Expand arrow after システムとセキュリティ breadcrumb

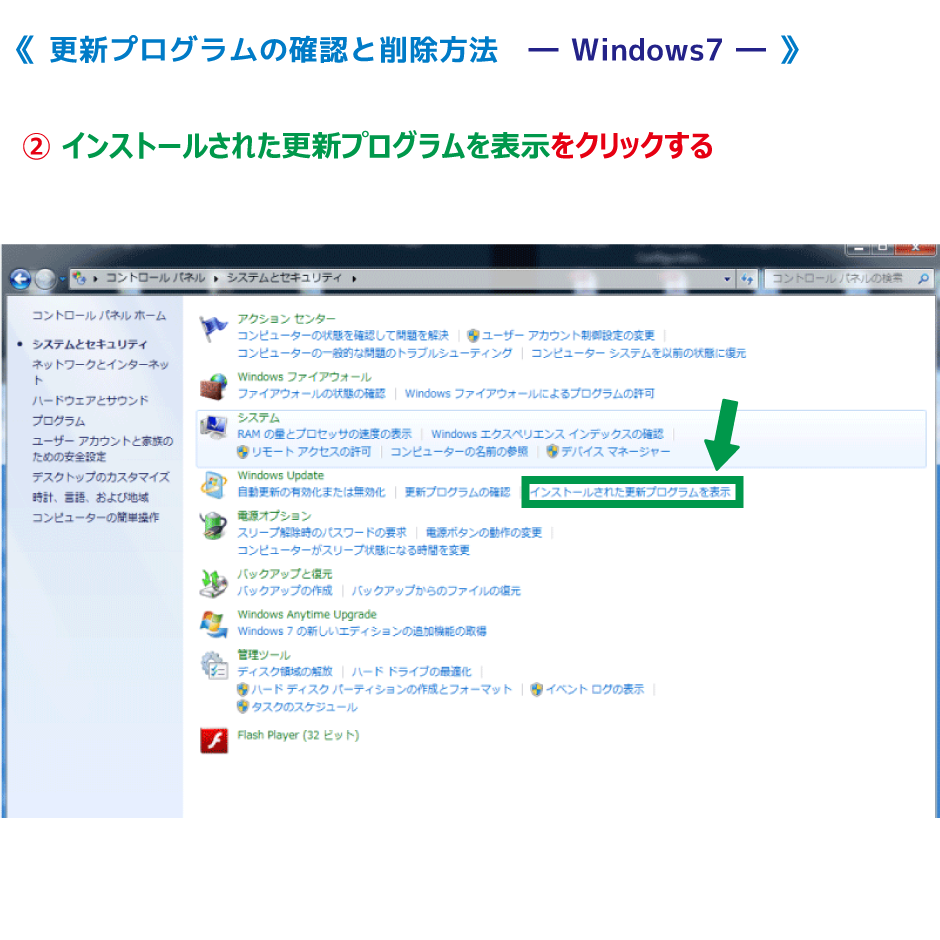coord(354,279)
